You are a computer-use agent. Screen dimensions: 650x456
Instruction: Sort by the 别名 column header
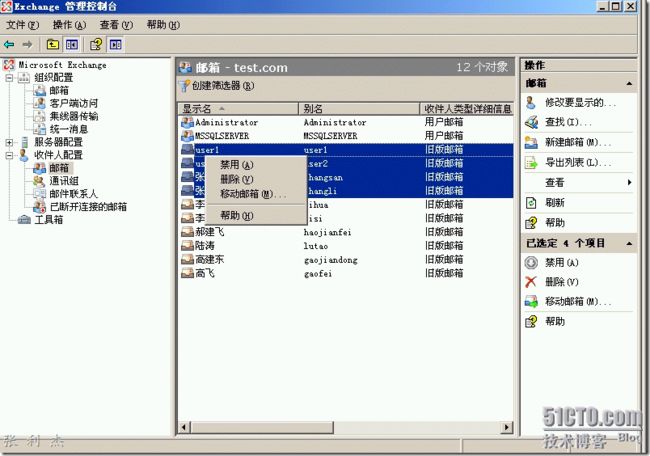tap(359, 109)
